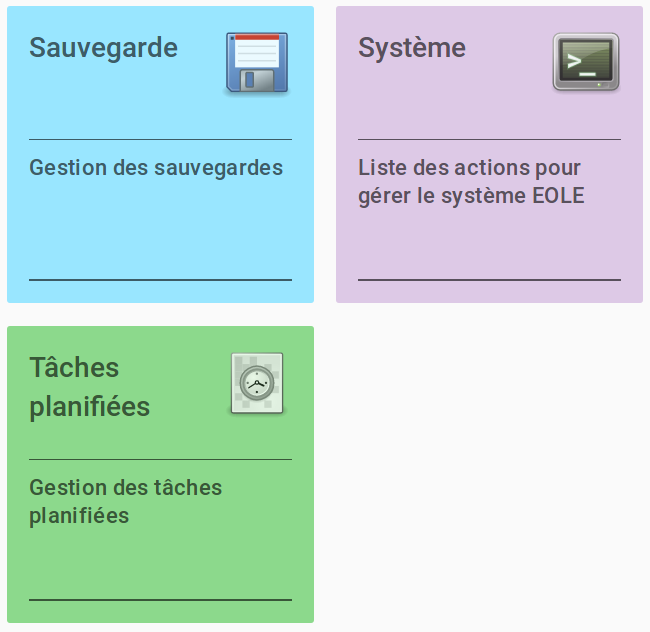Click the divider under the Sauvegarde title
This screenshot has width=650, height=632.
tap(160, 140)
